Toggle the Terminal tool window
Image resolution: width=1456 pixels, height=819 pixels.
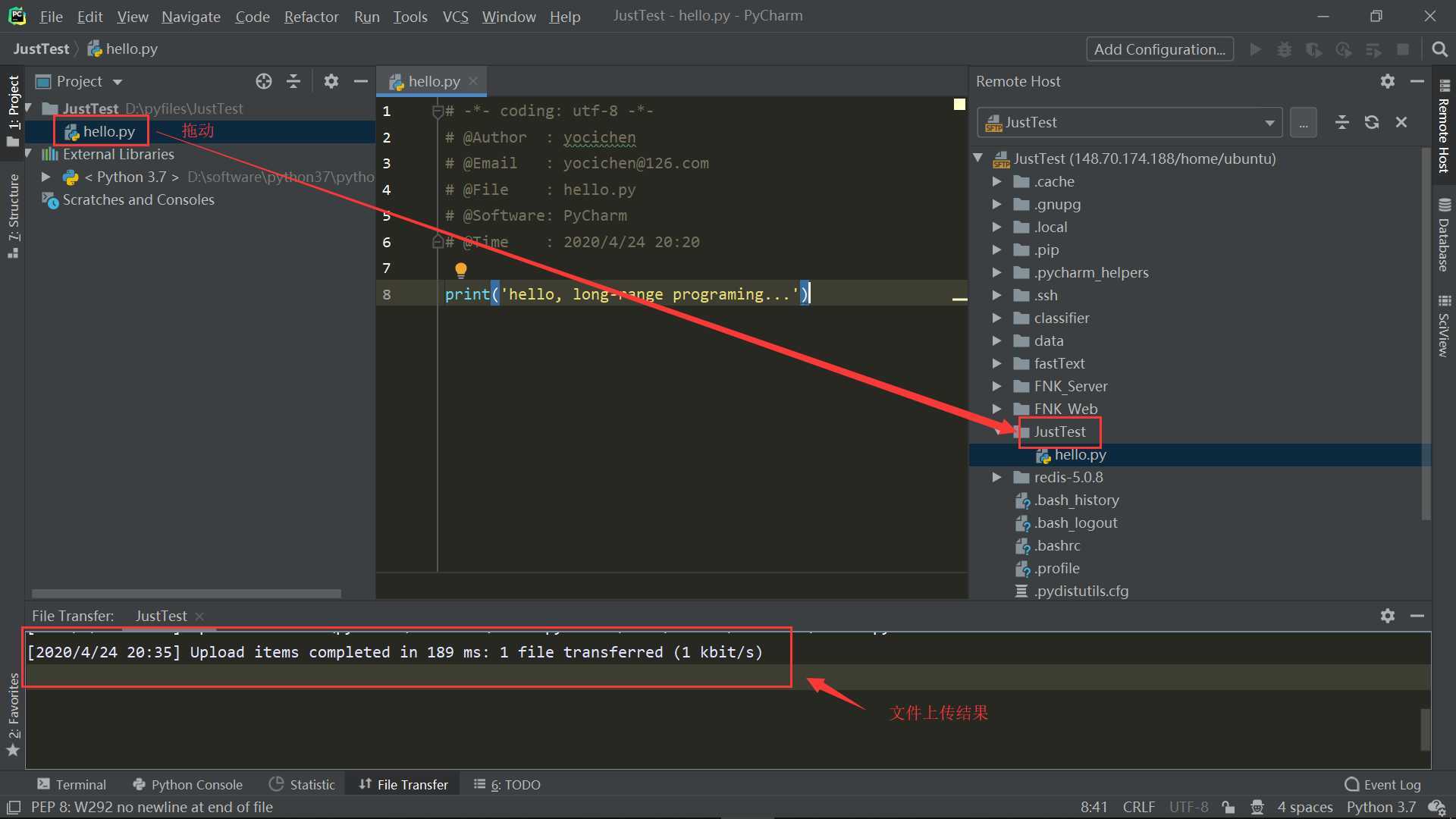coord(72,784)
